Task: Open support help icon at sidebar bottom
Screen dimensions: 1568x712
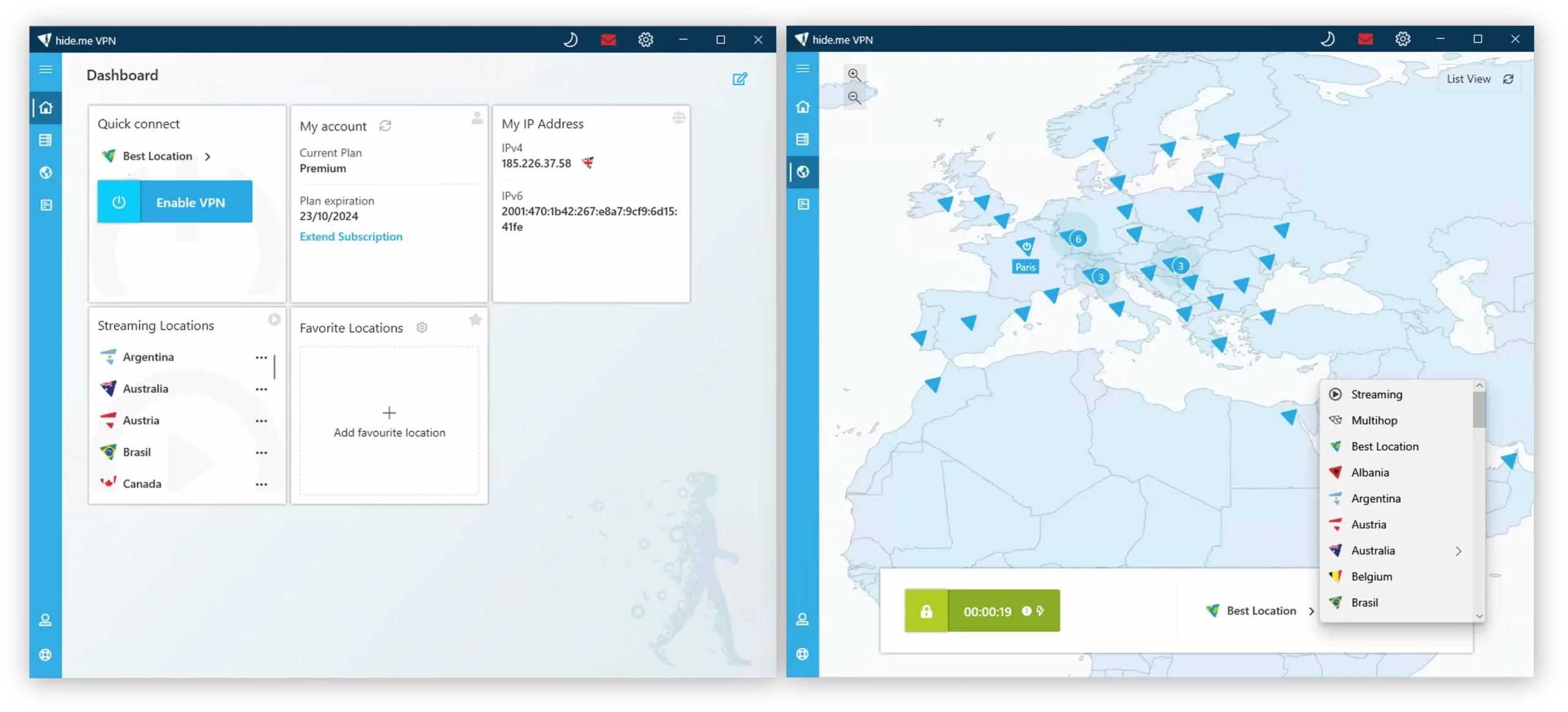Action: [x=46, y=654]
